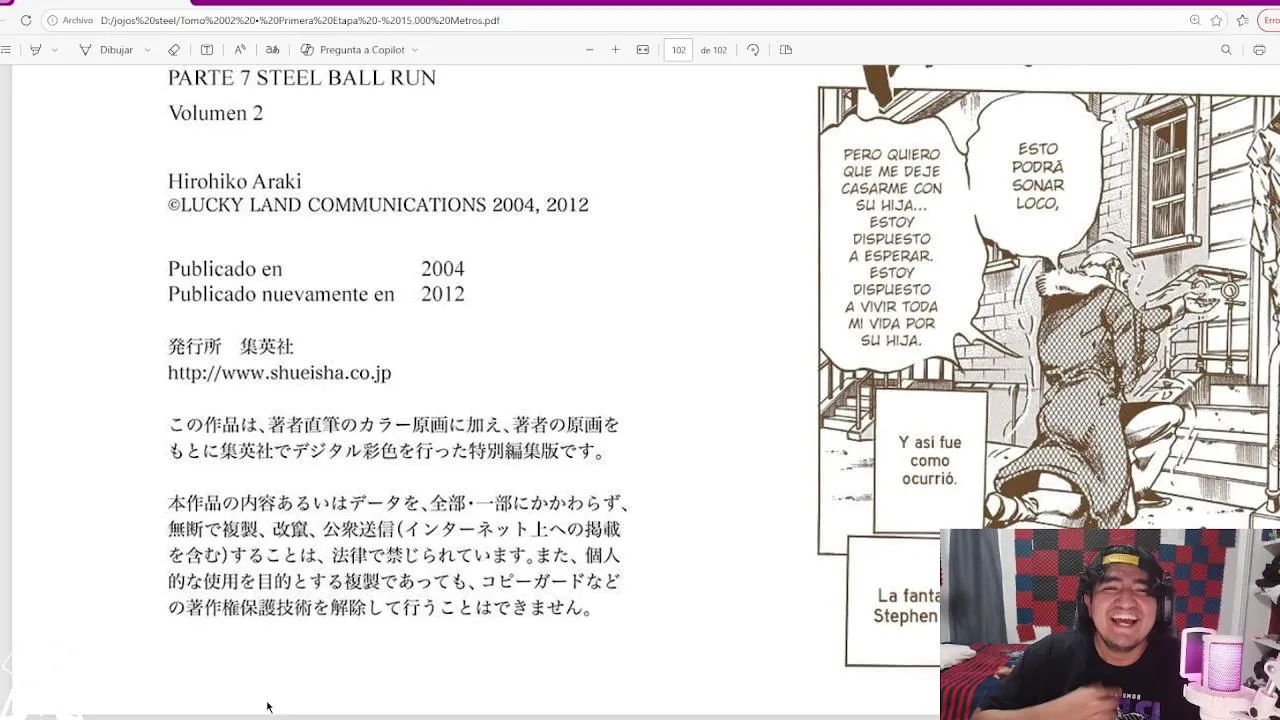Click the address bar file URL
This screenshot has width=1280, height=720.
click(300, 20)
